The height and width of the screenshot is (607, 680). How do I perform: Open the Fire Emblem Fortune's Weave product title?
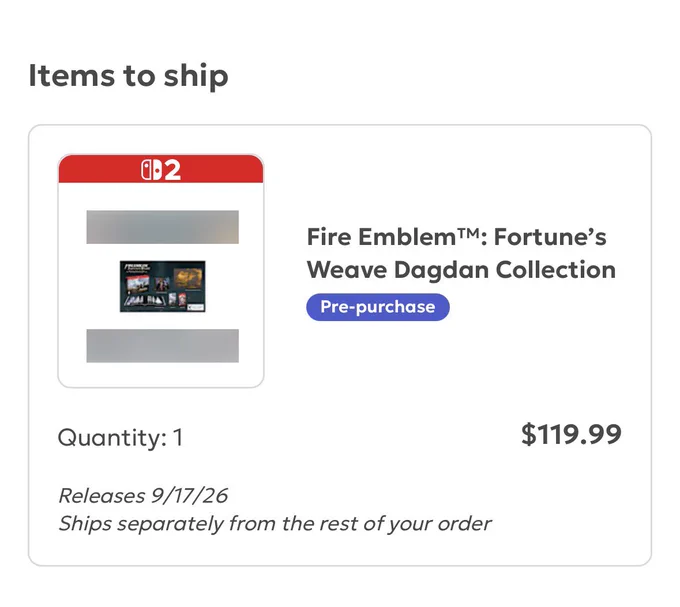pos(461,253)
